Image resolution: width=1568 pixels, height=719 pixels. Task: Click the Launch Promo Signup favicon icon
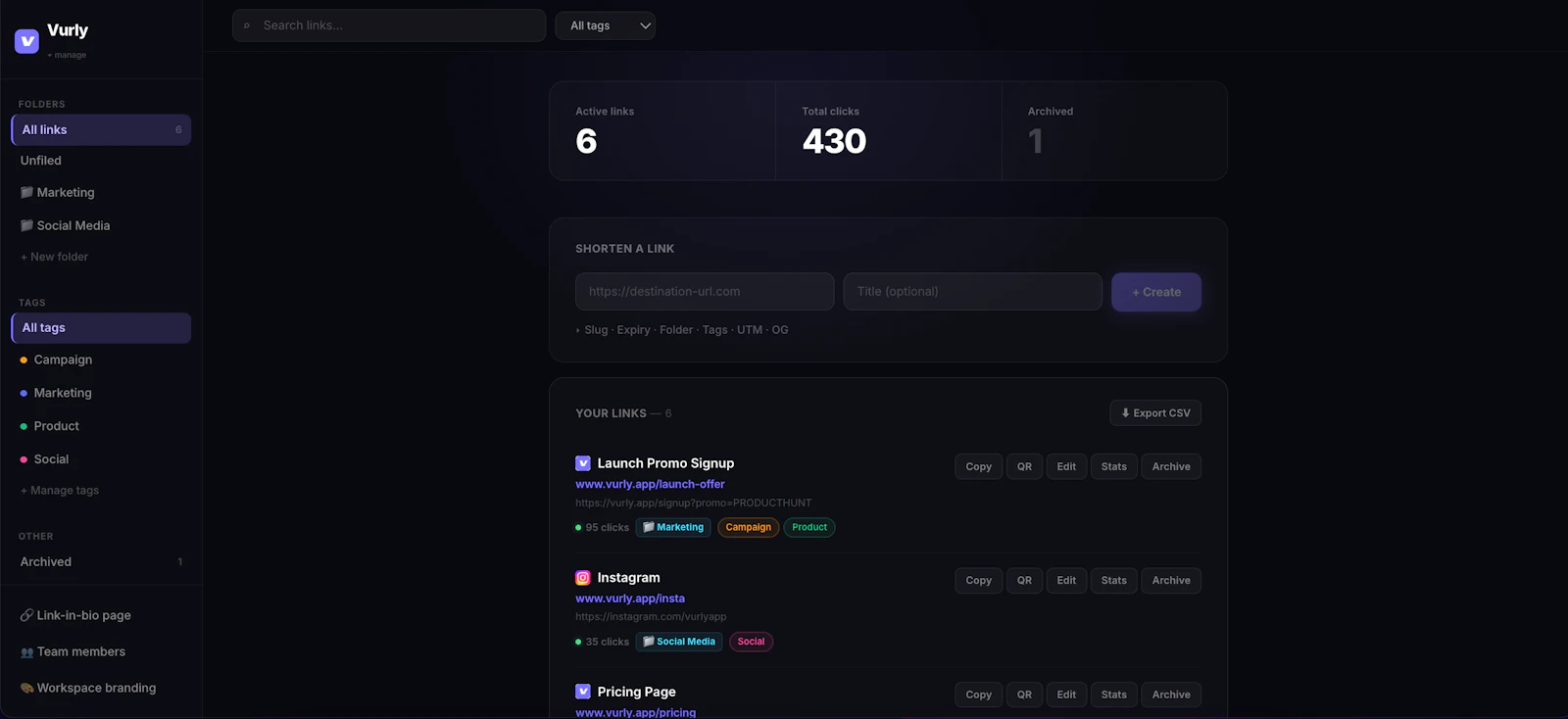pos(583,463)
